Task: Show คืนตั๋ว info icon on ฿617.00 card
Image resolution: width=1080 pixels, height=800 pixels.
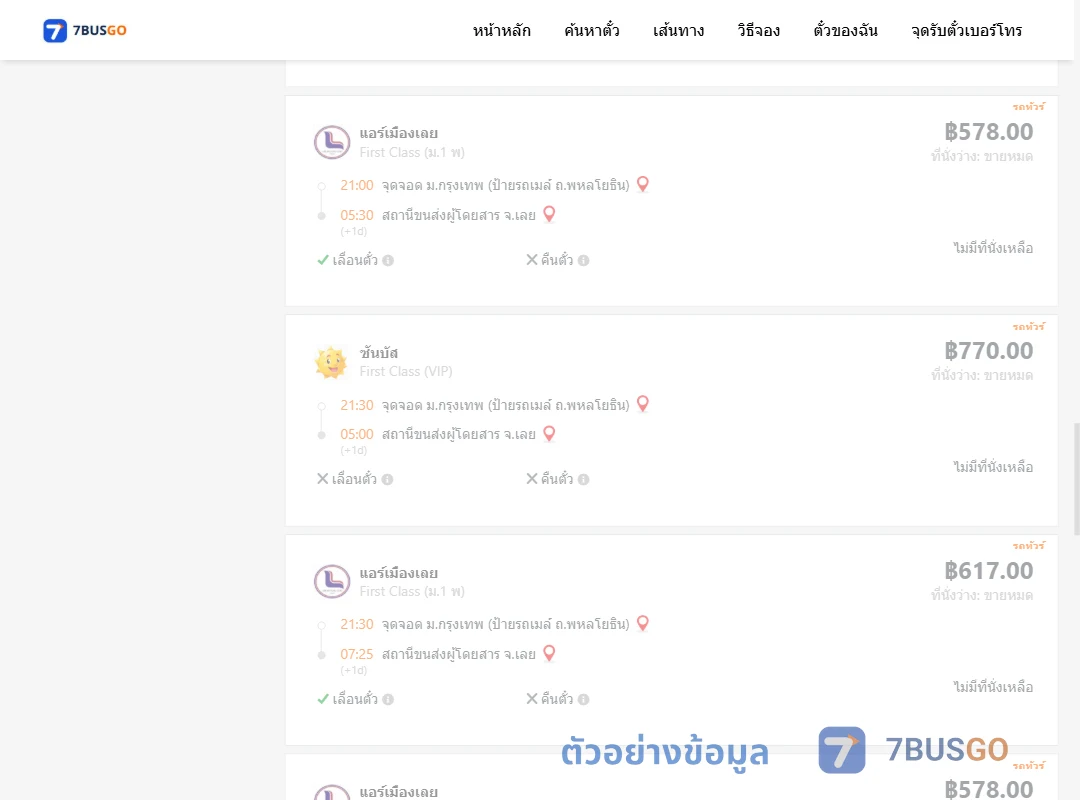Action: 583,699
